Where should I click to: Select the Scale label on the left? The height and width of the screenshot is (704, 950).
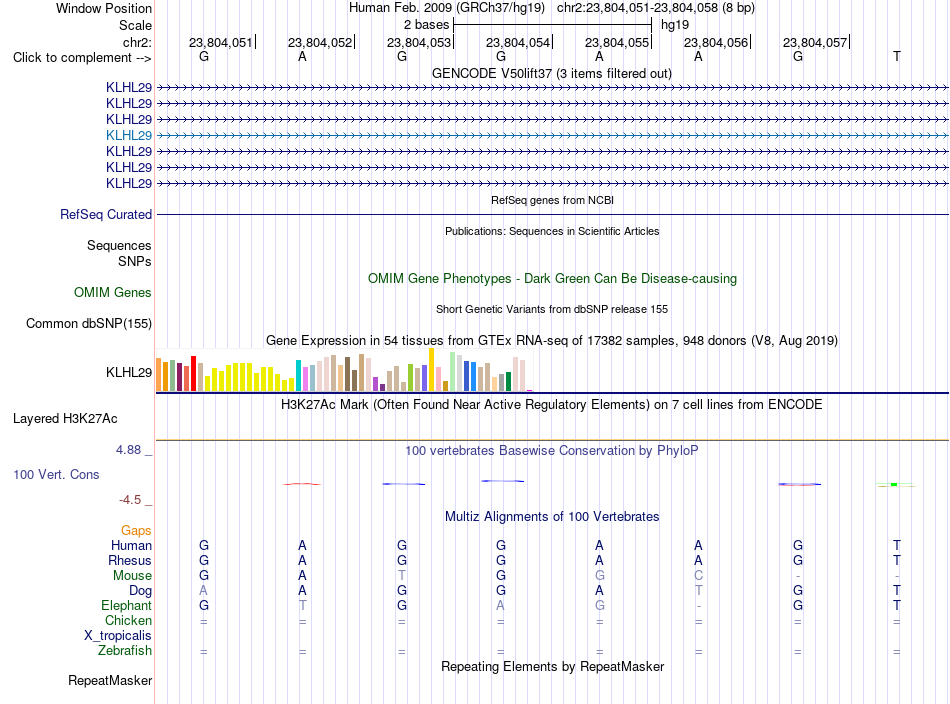[x=135, y=25]
